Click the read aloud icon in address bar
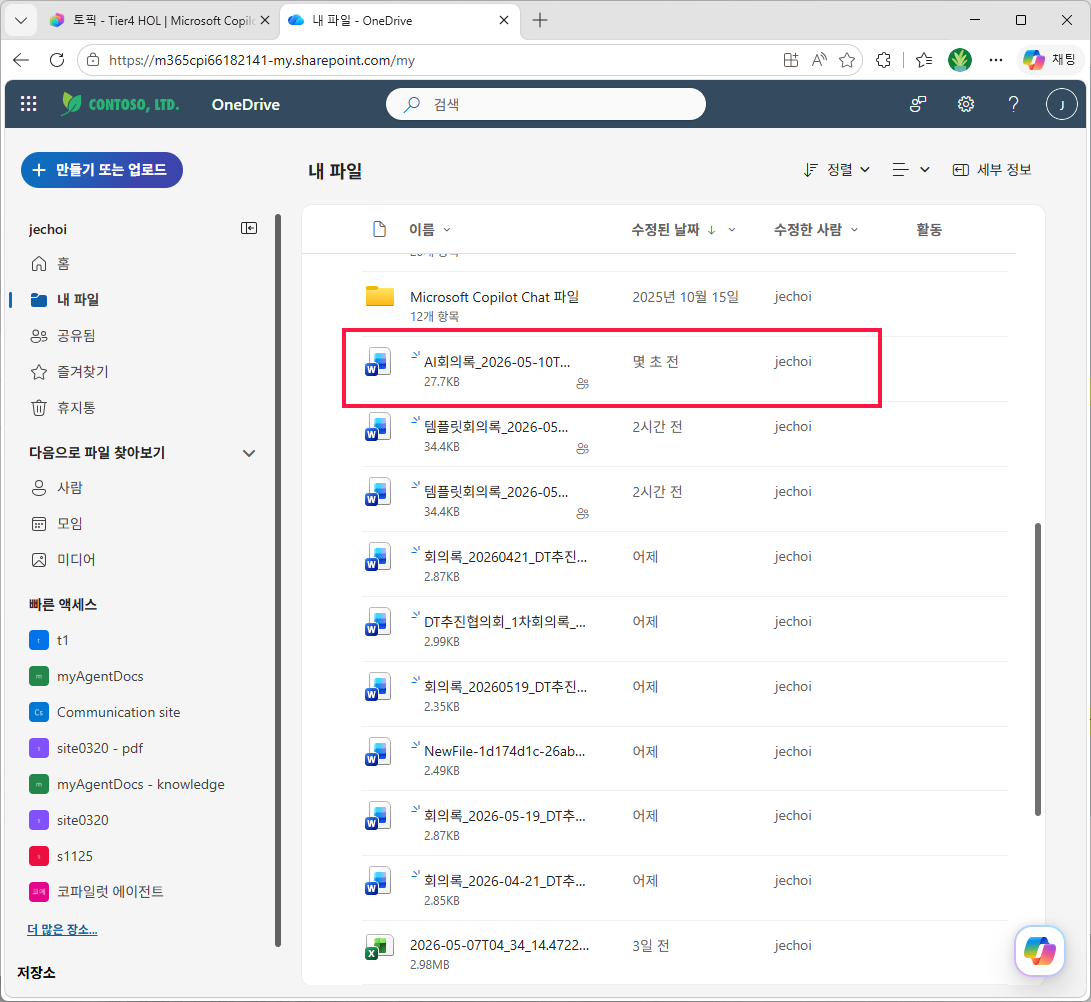Viewport: 1091px width, 1002px height. [x=820, y=60]
